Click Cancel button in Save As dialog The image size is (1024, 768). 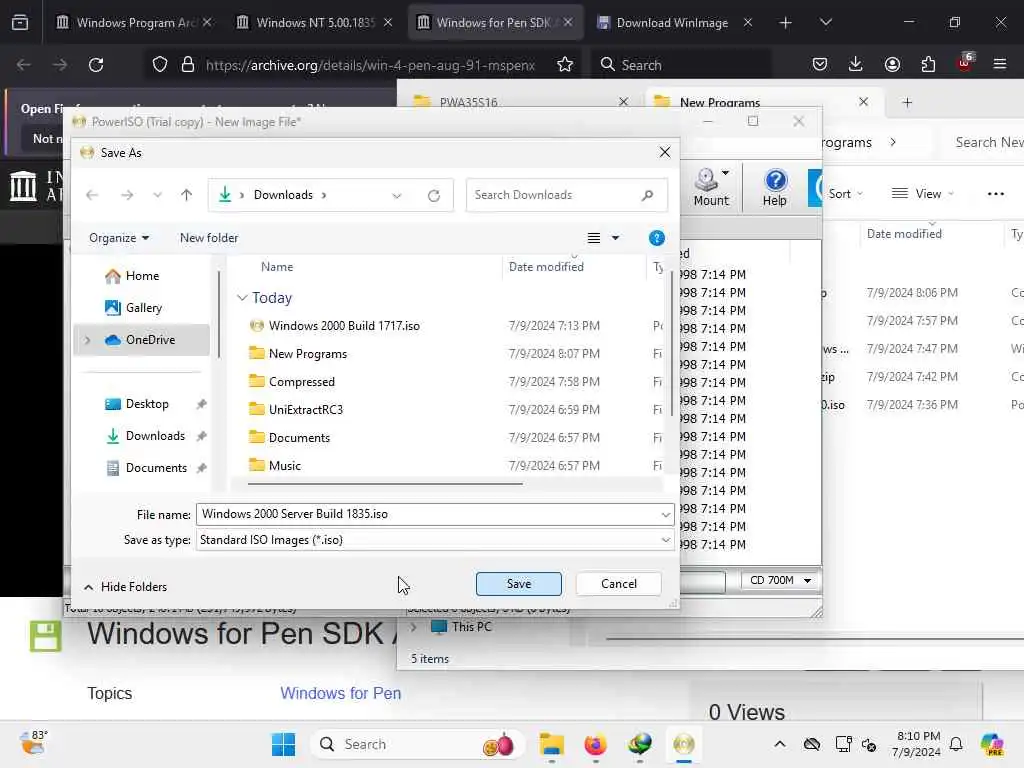(x=618, y=584)
